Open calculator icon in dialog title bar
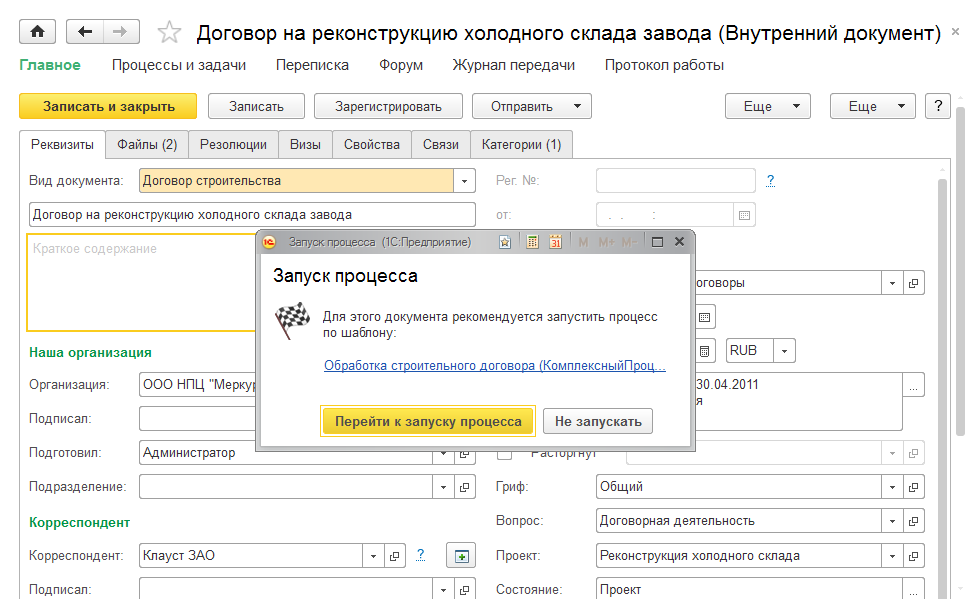 pos(533,242)
